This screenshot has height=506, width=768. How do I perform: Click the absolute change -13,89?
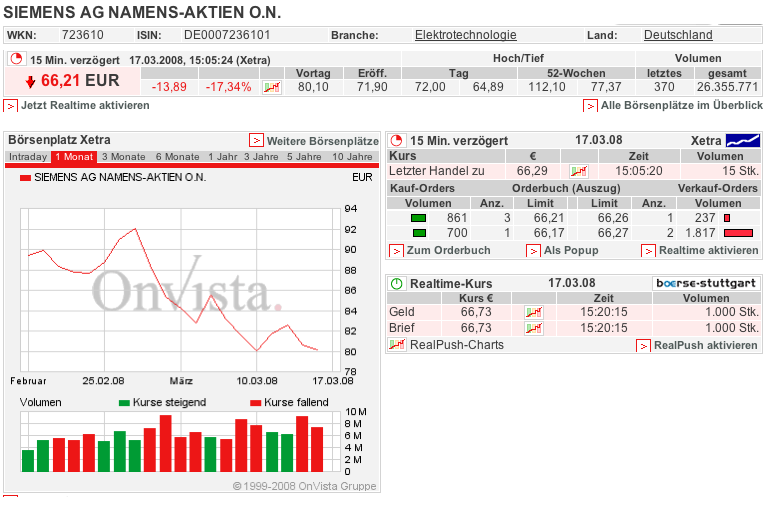point(169,87)
